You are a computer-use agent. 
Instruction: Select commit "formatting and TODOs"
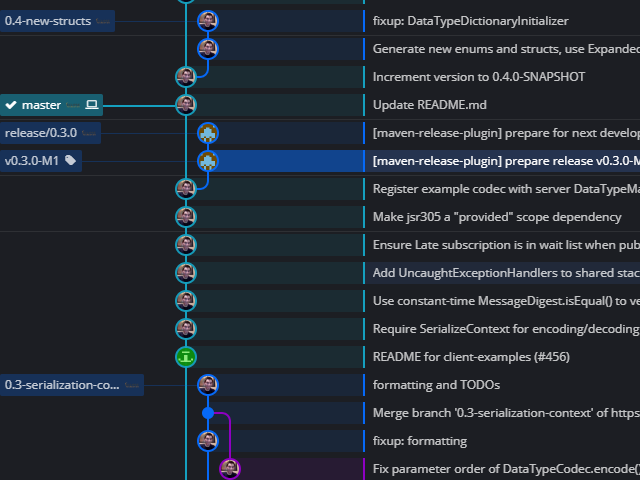(x=435, y=384)
